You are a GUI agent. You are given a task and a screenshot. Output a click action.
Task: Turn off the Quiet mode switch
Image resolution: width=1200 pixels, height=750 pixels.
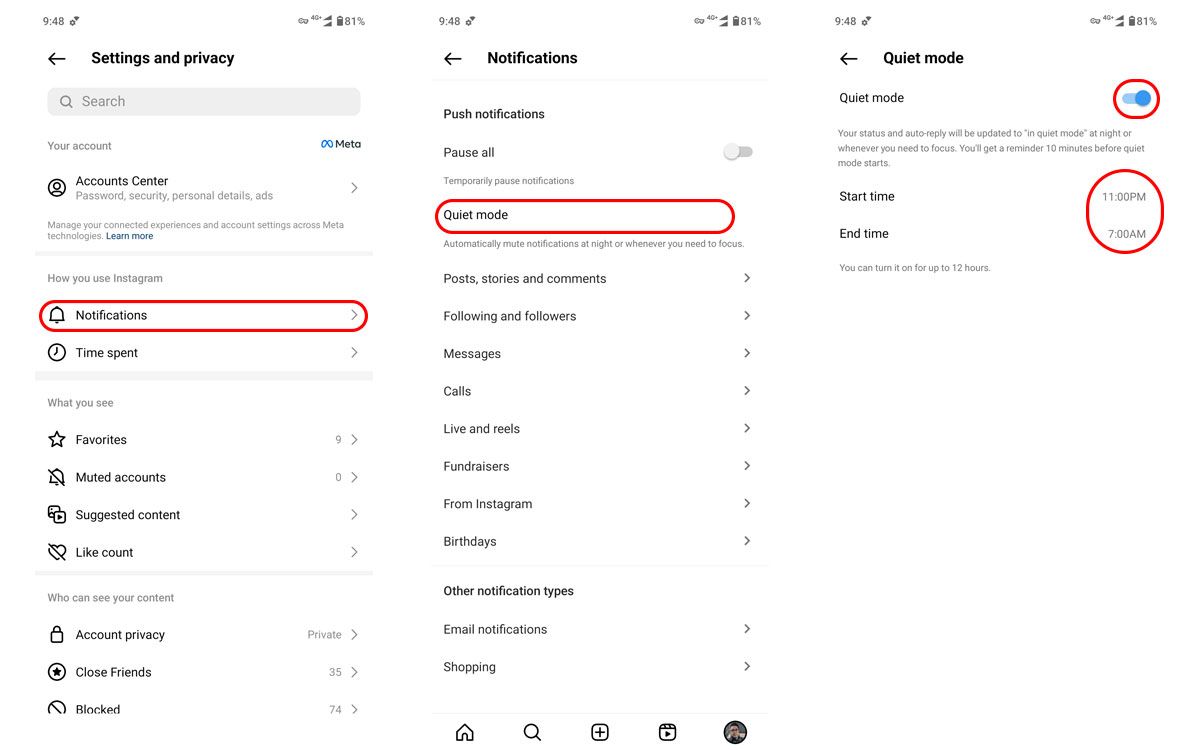click(x=1136, y=98)
